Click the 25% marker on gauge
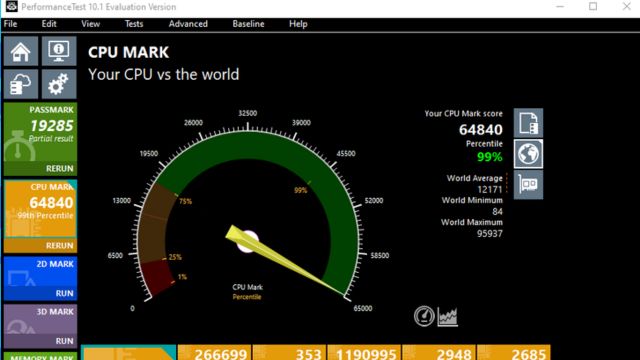 click(x=175, y=257)
